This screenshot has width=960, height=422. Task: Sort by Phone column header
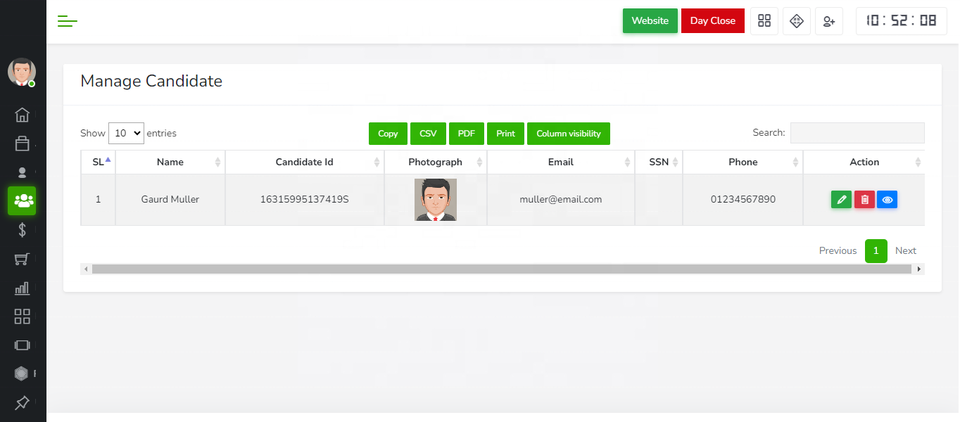coord(743,162)
